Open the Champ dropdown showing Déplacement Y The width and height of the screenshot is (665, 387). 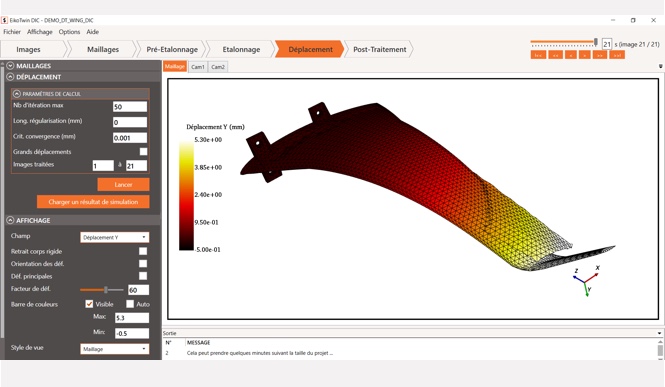click(115, 237)
